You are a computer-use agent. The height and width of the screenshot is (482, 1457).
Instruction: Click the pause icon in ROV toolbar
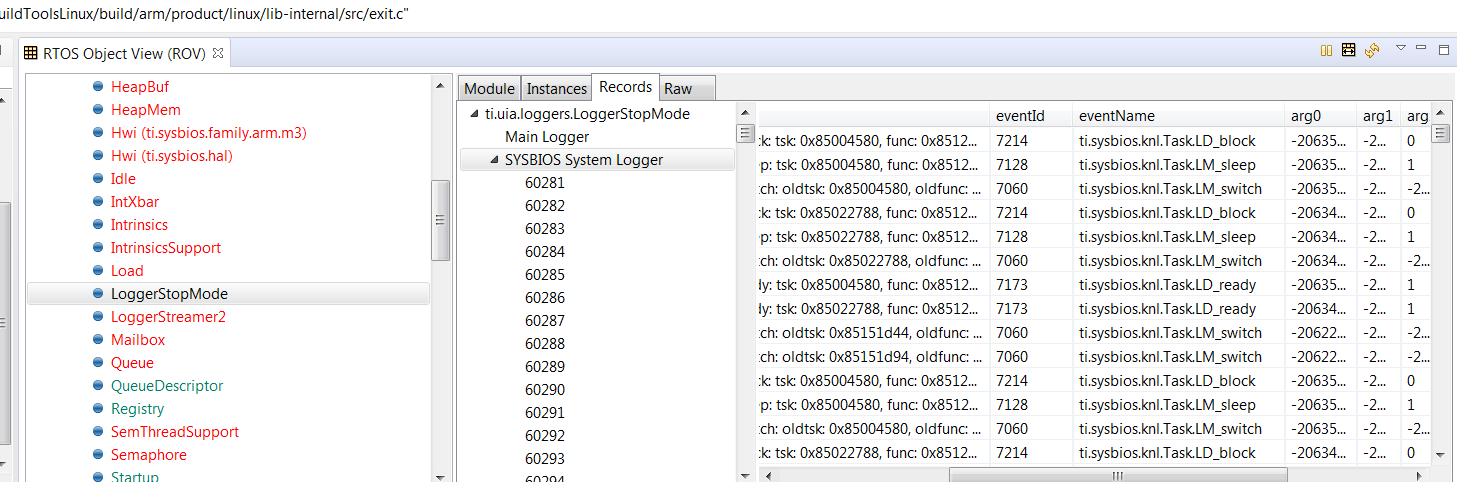(1327, 50)
